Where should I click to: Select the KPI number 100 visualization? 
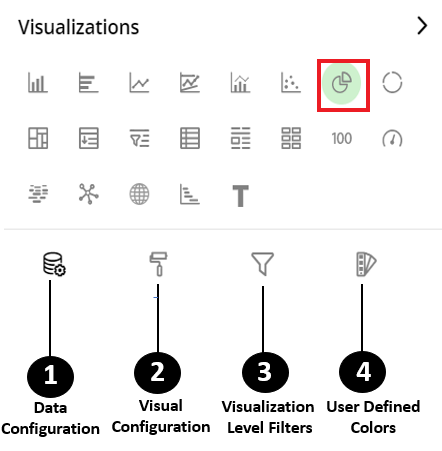(342, 138)
